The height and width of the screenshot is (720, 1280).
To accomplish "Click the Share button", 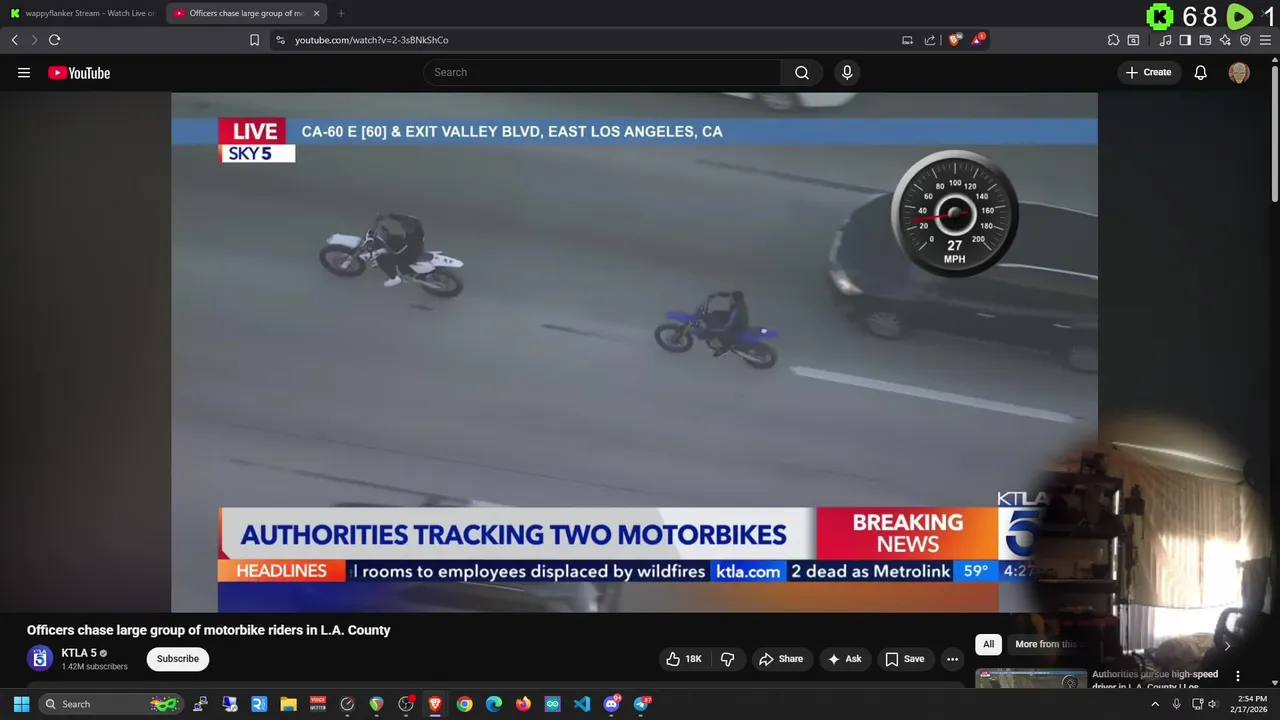I will (781, 659).
